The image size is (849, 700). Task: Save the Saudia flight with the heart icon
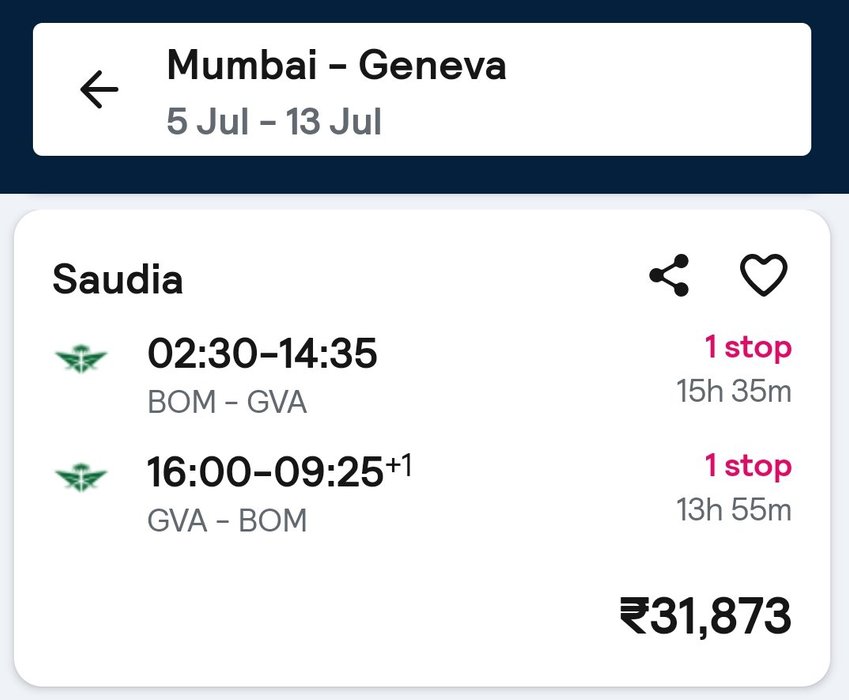pos(763,275)
